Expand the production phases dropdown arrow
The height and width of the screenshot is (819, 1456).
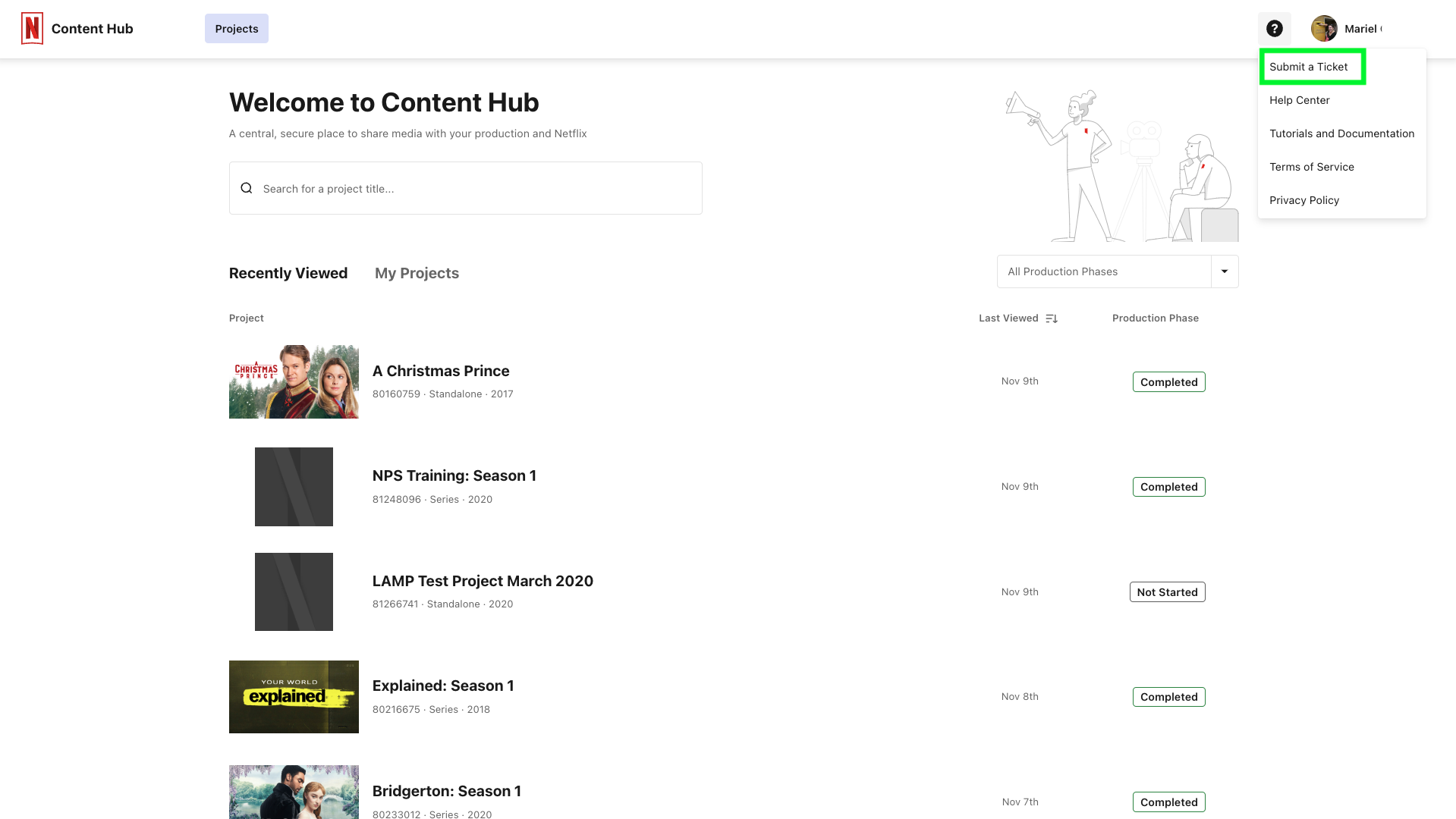point(1225,271)
